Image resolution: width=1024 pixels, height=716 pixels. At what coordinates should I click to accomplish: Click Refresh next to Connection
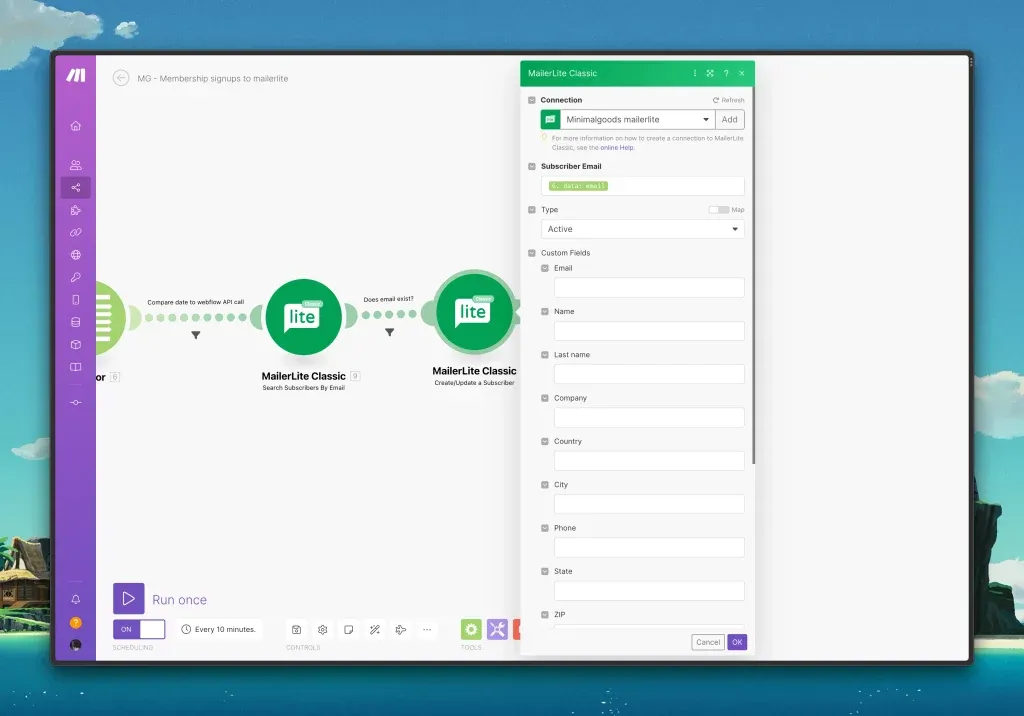[728, 100]
